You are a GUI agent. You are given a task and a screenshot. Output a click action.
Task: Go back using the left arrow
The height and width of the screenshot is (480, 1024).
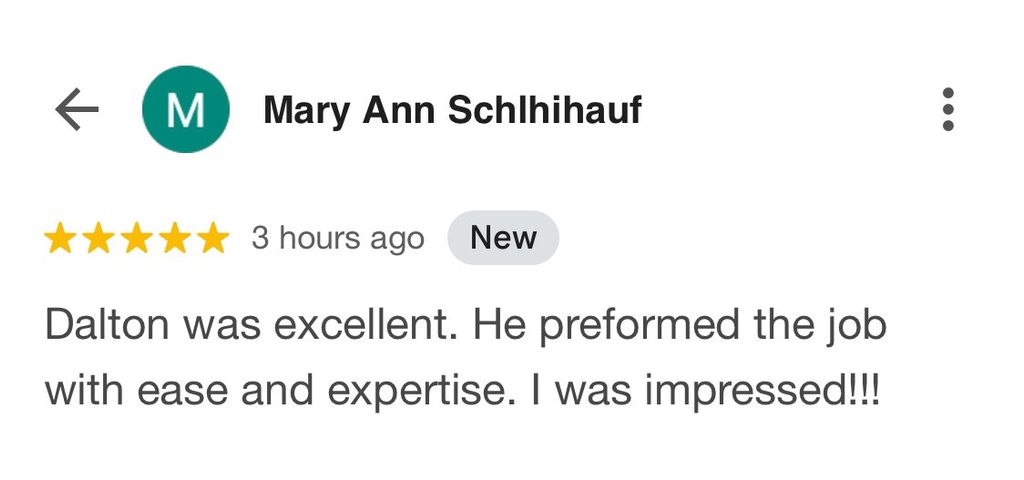pos(77,110)
